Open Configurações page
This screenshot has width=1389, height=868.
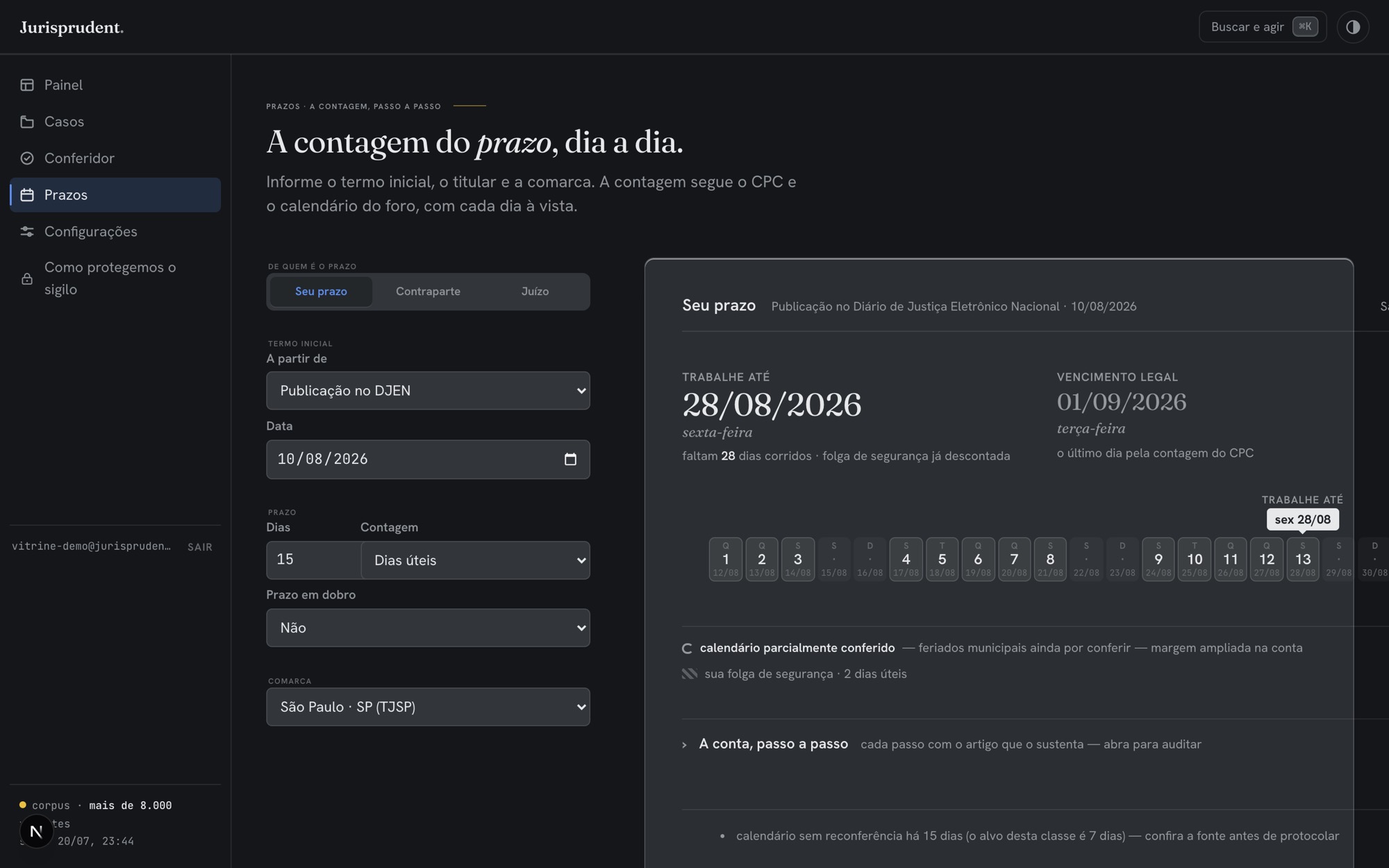(x=115, y=231)
